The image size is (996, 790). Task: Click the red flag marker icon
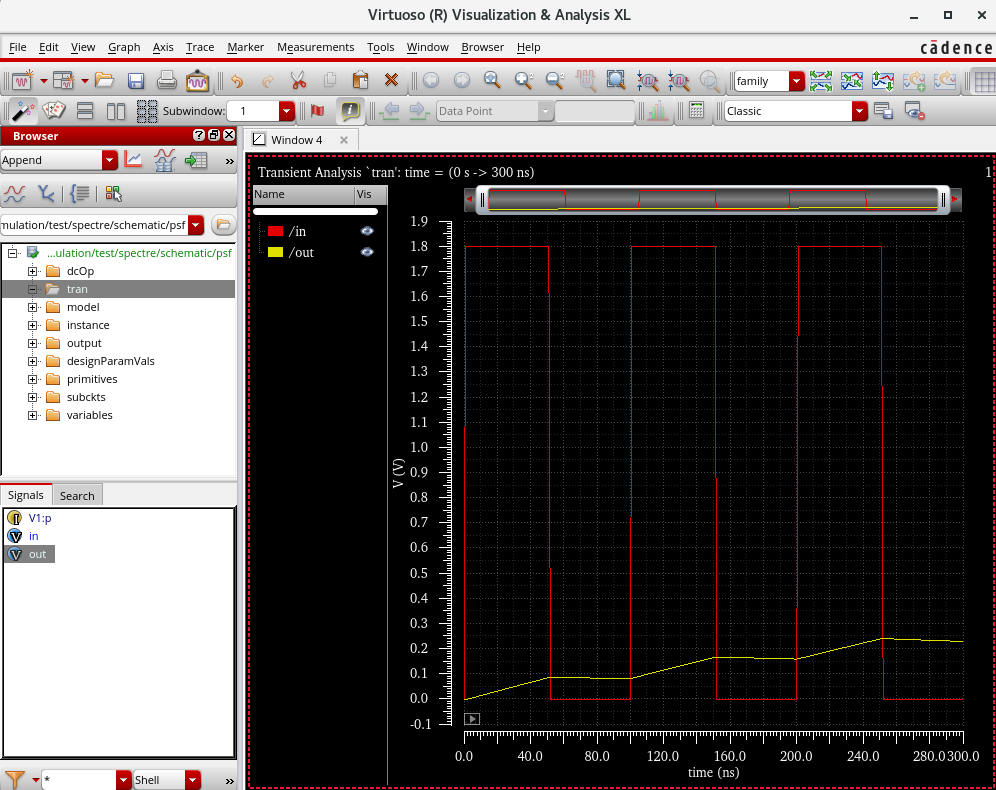[x=318, y=111]
